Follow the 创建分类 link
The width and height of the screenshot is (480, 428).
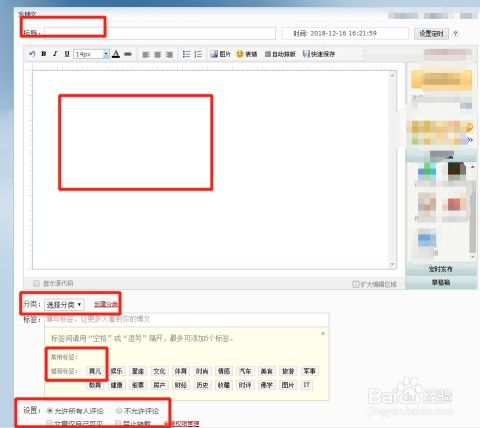tap(106, 304)
